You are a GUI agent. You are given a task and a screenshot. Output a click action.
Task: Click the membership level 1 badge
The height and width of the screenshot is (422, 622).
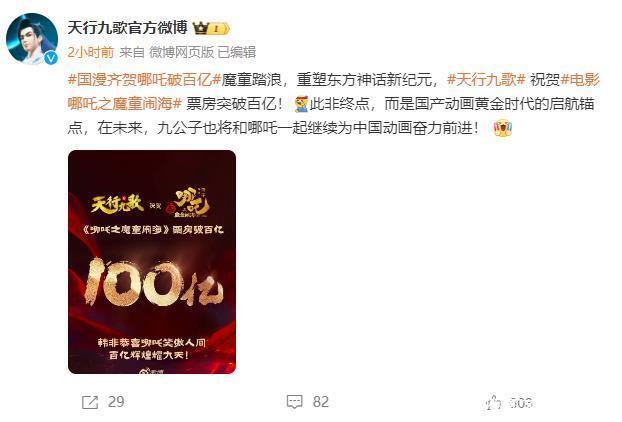pos(219,29)
